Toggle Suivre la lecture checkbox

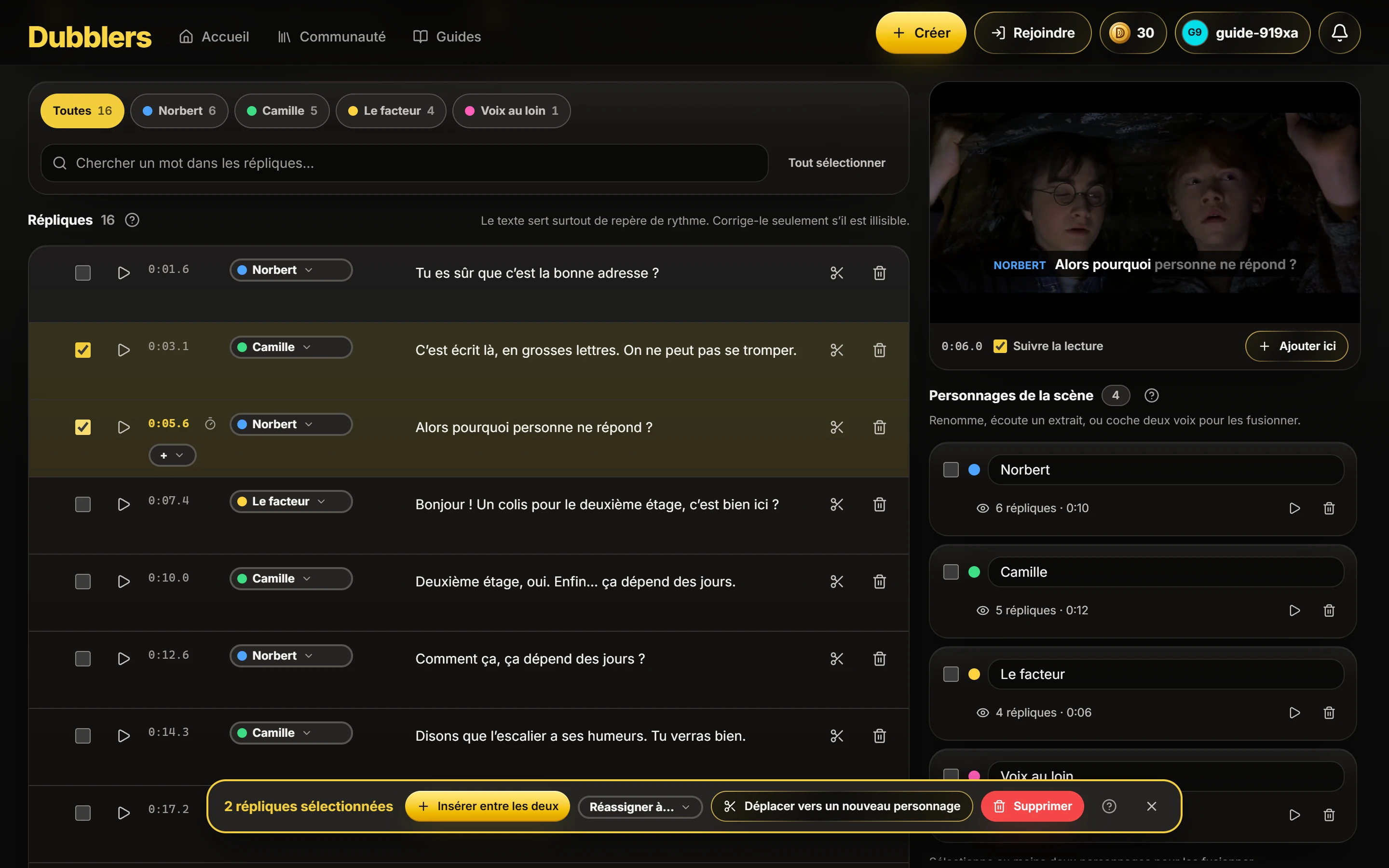click(1000, 346)
